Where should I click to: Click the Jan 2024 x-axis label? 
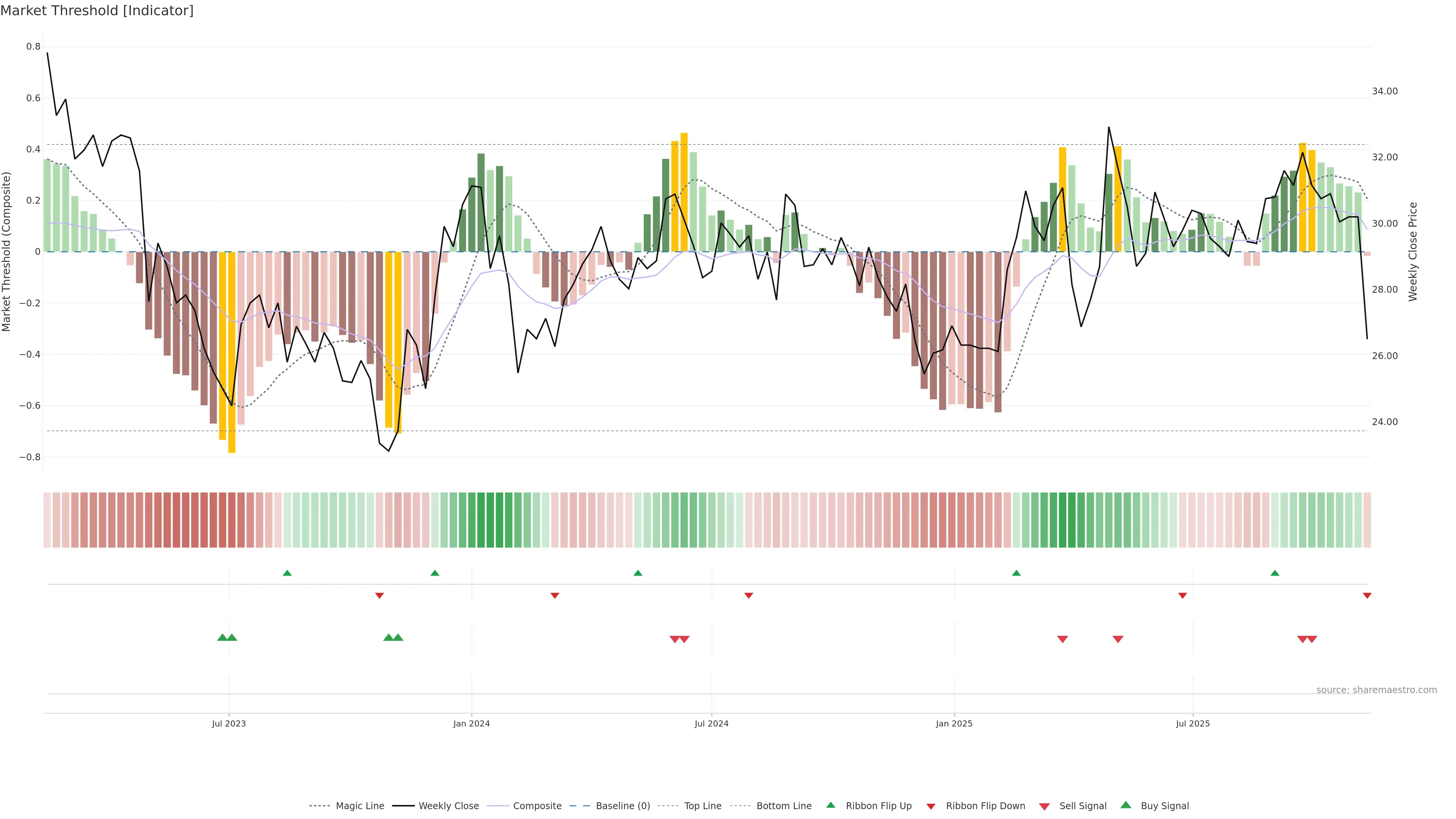tap(471, 723)
